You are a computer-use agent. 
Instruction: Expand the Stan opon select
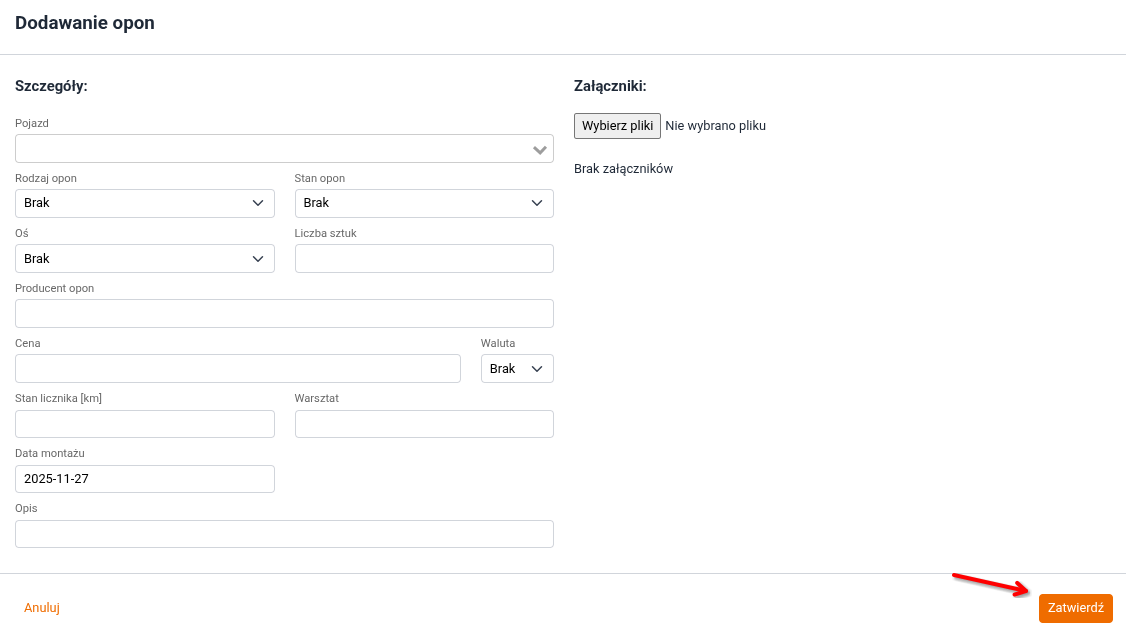click(423, 203)
